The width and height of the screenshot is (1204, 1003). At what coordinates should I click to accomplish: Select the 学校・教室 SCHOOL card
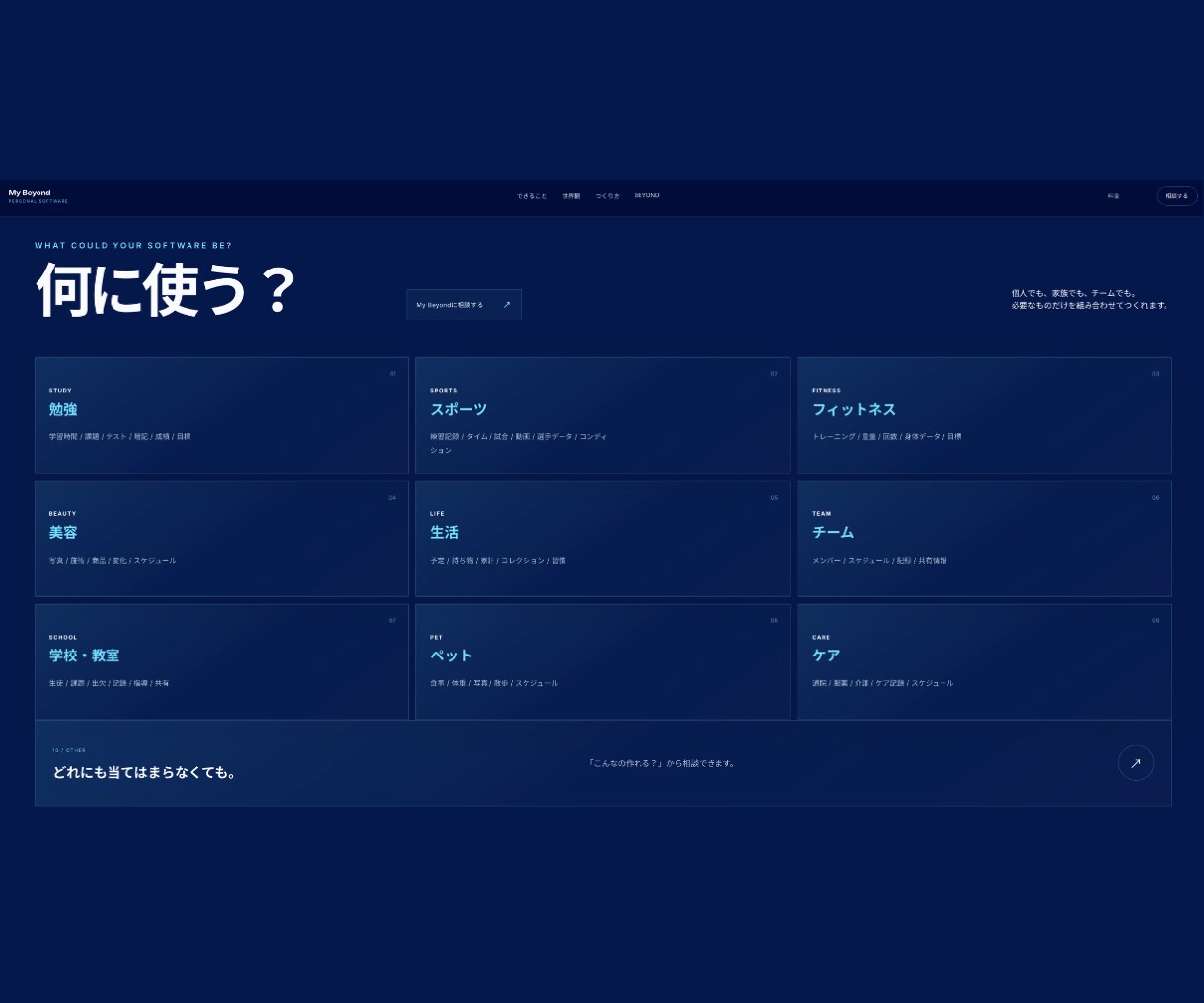(x=221, y=661)
